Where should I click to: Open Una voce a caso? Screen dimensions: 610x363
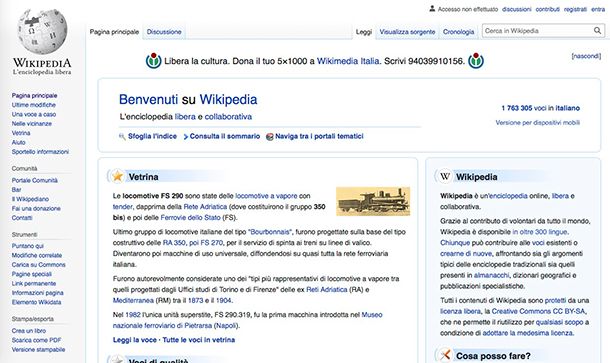tap(34, 114)
